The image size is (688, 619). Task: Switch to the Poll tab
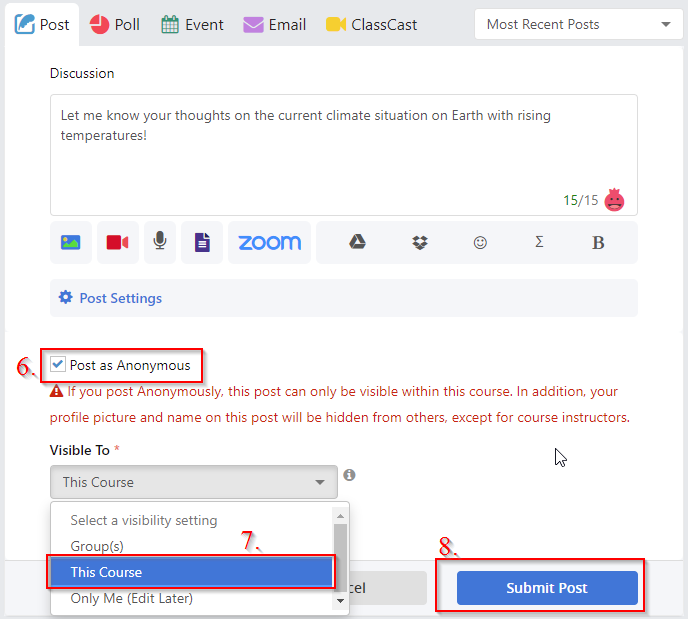tap(115, 25)
